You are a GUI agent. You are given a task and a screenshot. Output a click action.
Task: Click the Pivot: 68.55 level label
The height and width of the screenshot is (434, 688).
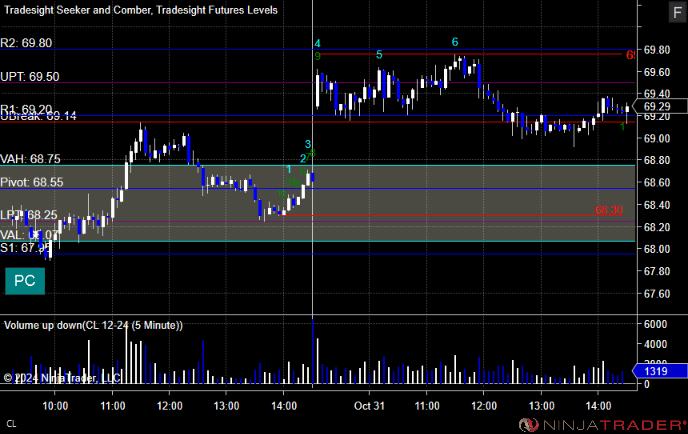click(32, 182)
